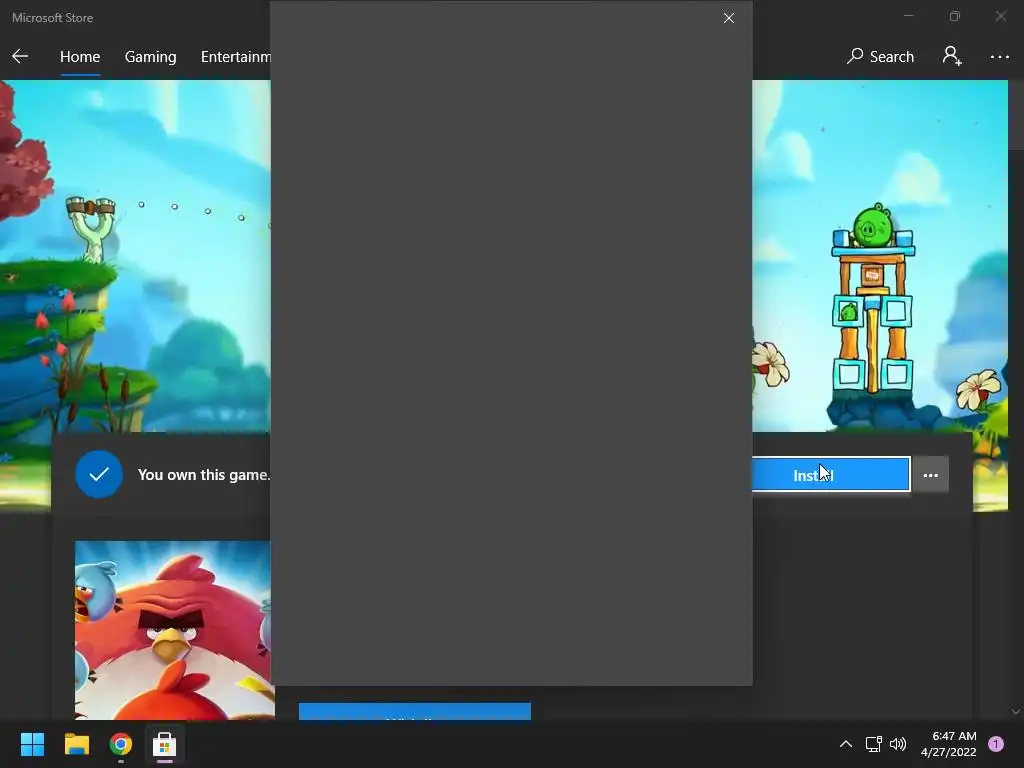Open the volume speaker icon
Image resolution: width=1024 pixels, height=768 pixels.
point(898,744)
